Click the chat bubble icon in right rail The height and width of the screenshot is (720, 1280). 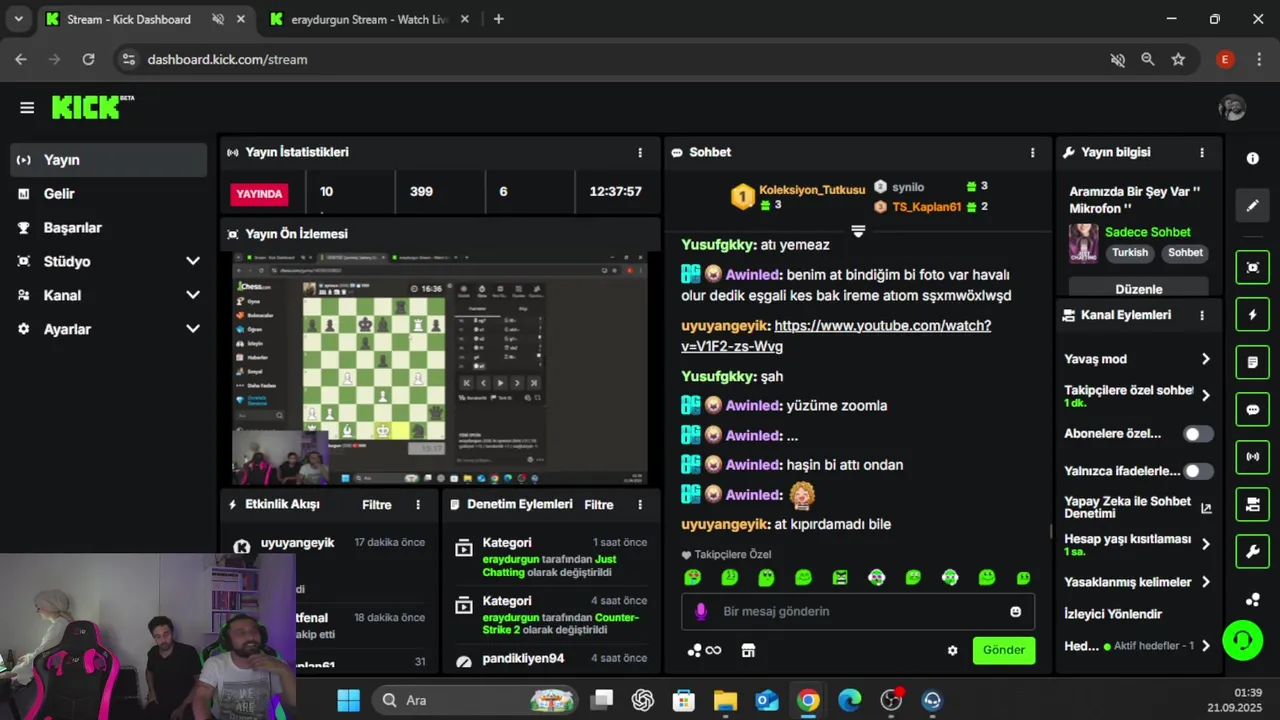click(1252, 409)
